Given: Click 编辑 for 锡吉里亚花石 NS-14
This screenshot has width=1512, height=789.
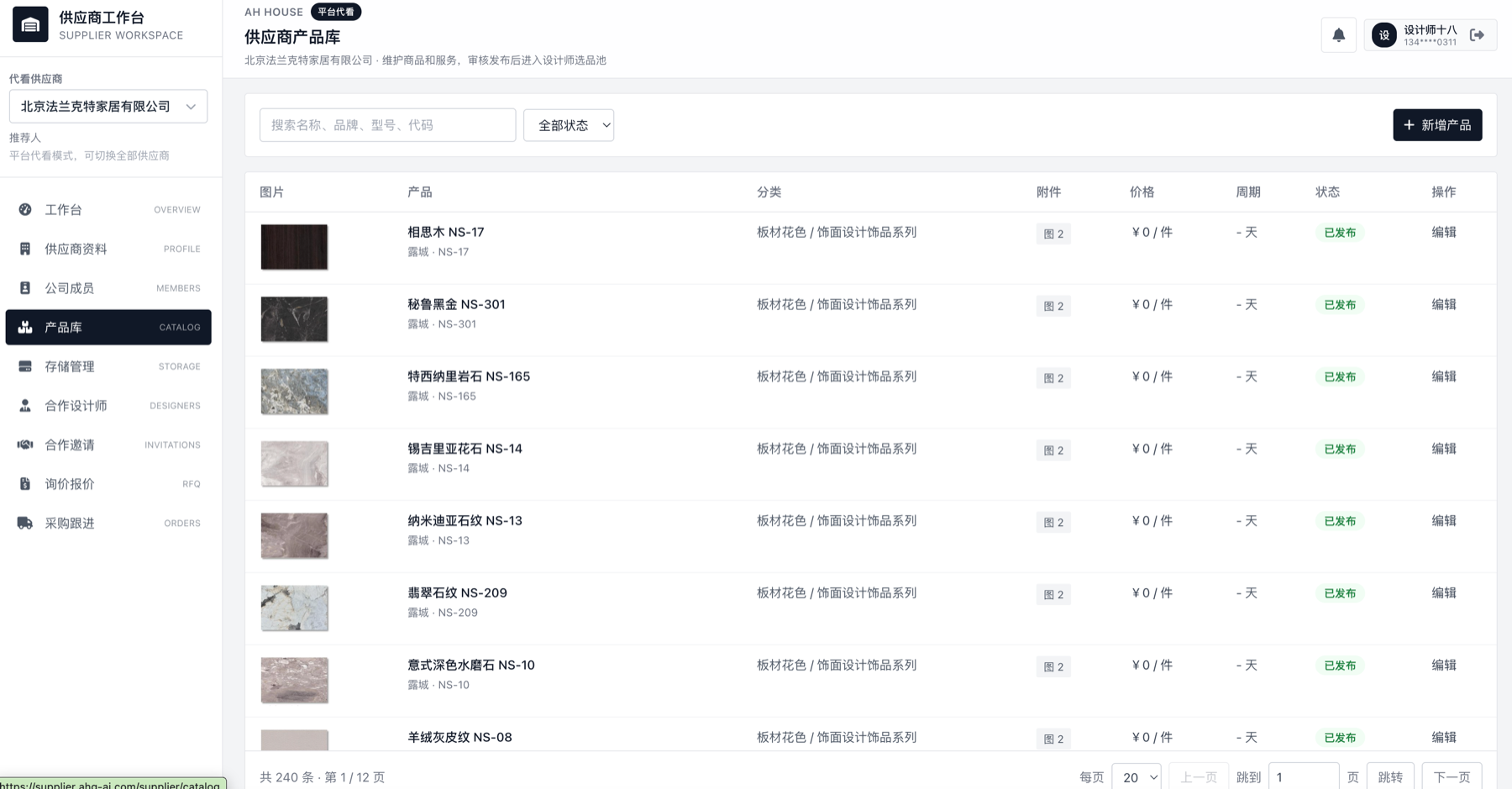Looking at the screenshot, I should [x=1444, y=449].
